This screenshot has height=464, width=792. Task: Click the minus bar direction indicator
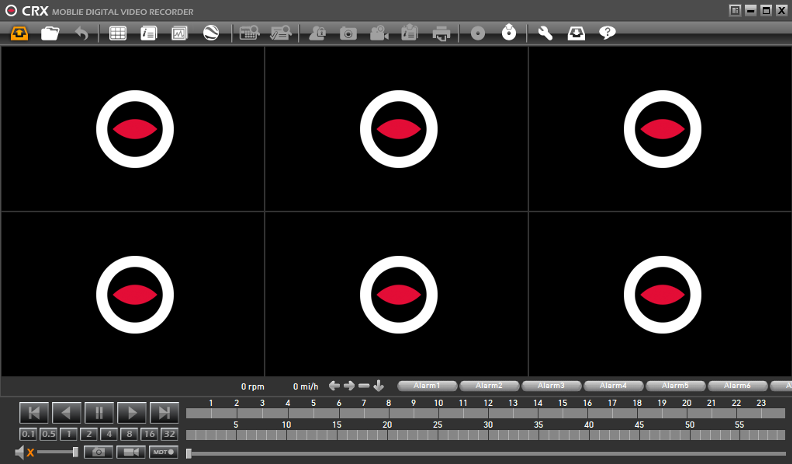tap(364, 386)
